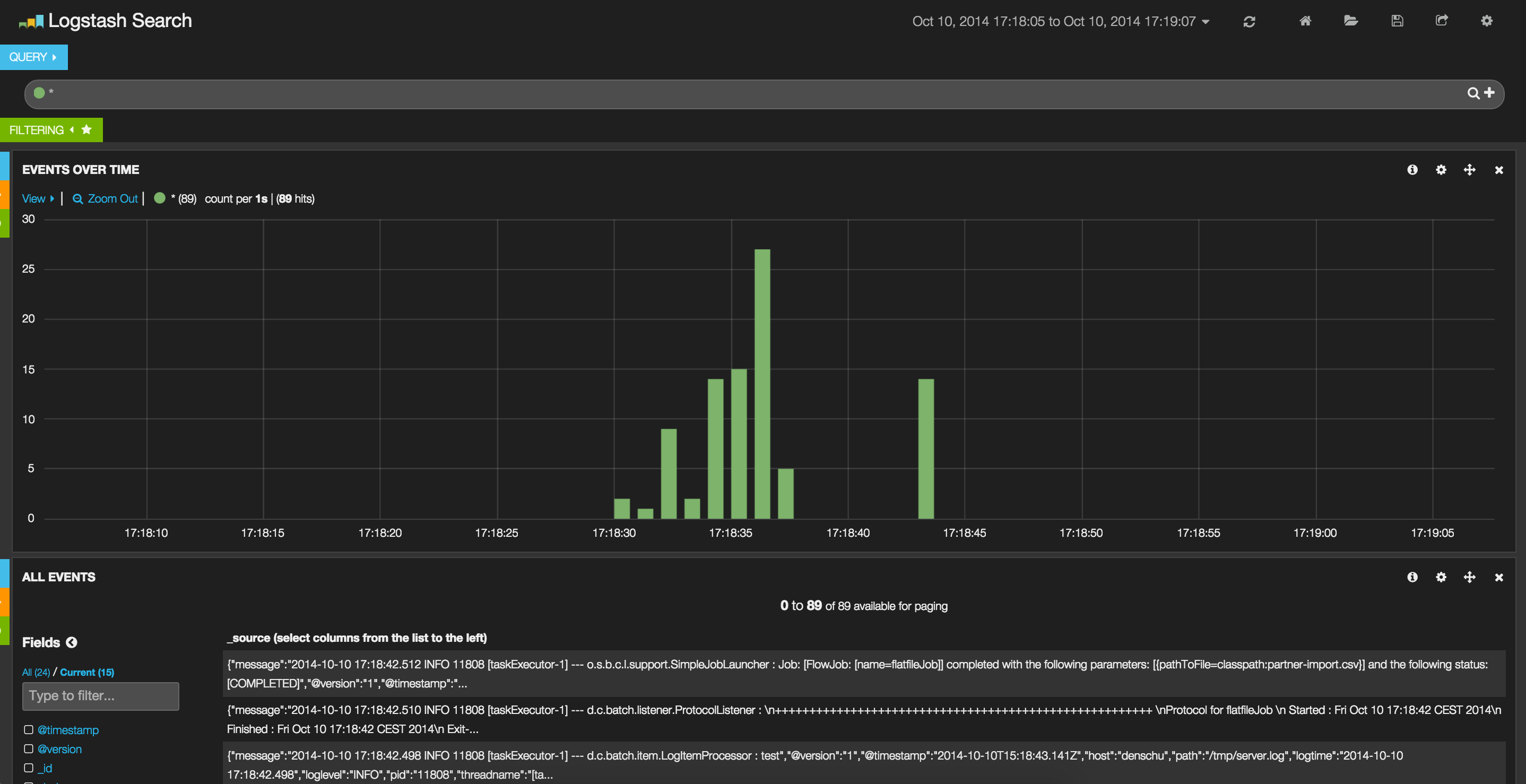Screen dimensions: 1526x784
Task: Click the save dashboard floppy icon
Action: pyautogui.click(x=1397, y=21)
